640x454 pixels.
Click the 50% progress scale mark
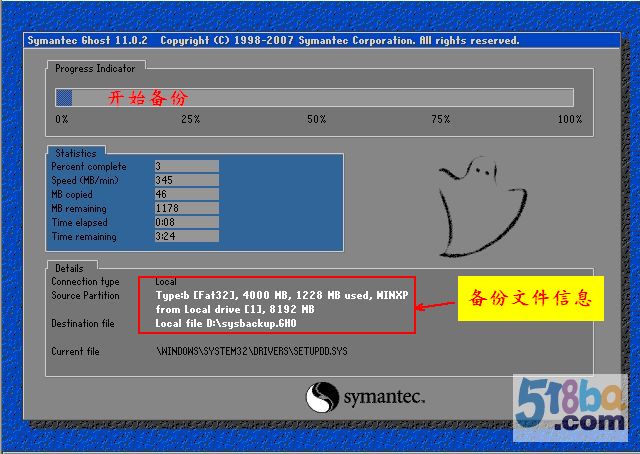click(317, 119)
